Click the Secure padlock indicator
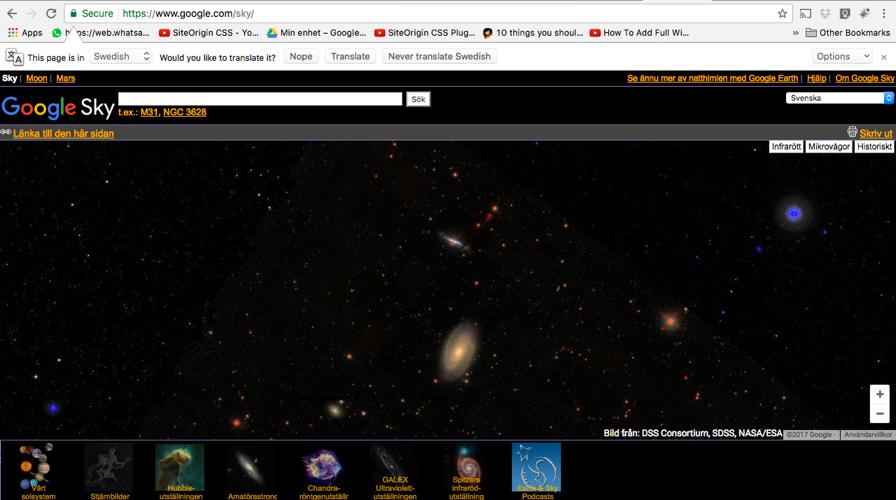 [91, 13]
